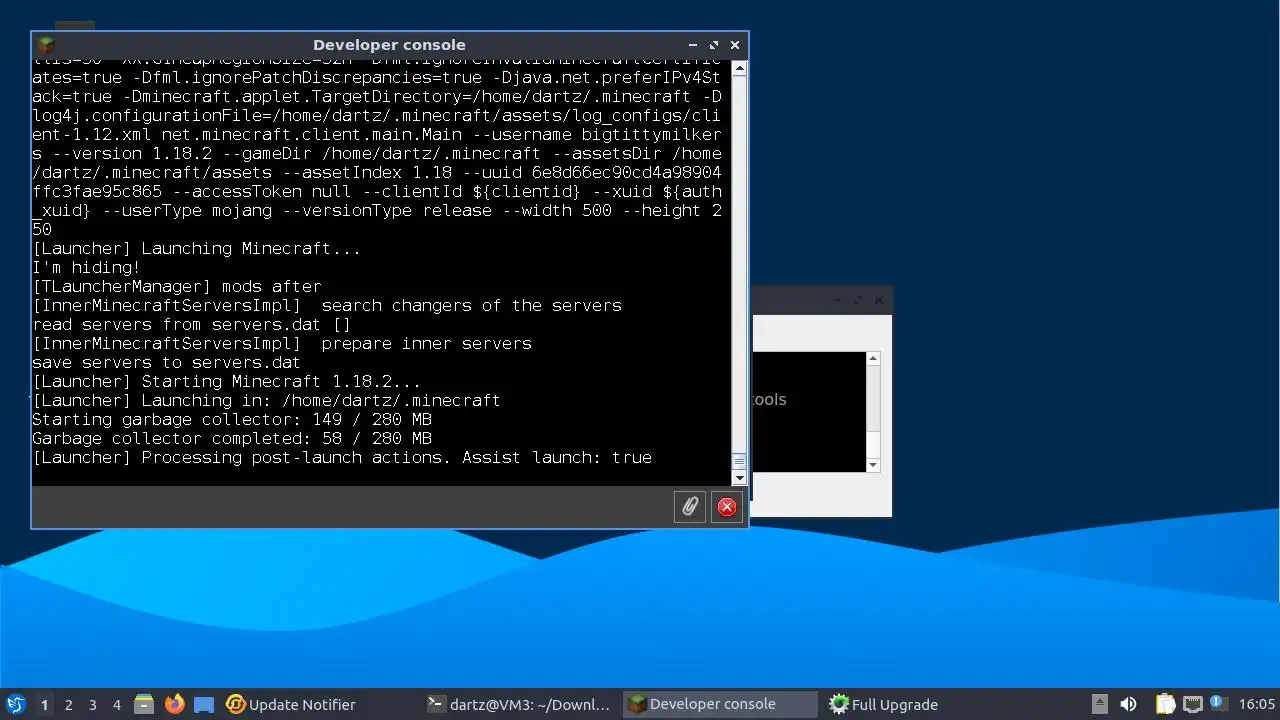Switch to workspace 1

(44, 705)
